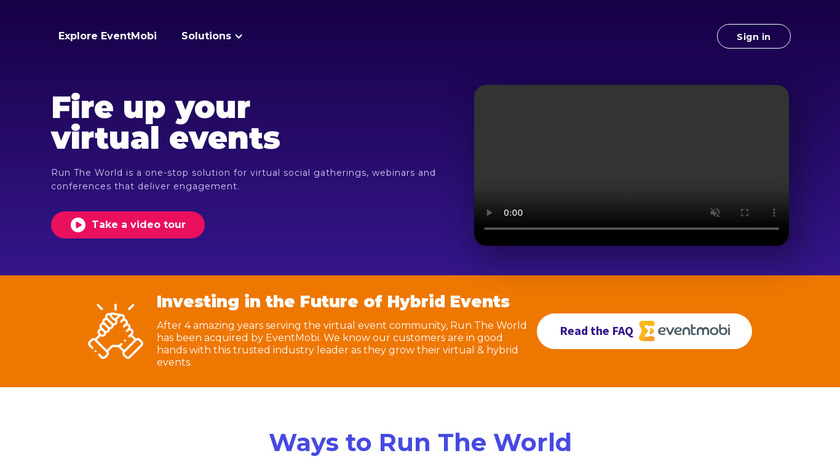Image resolution: width=840 pixels, height=472 pixels.
Task: Click the Sign in button
Action: click(x=753, y=36)
